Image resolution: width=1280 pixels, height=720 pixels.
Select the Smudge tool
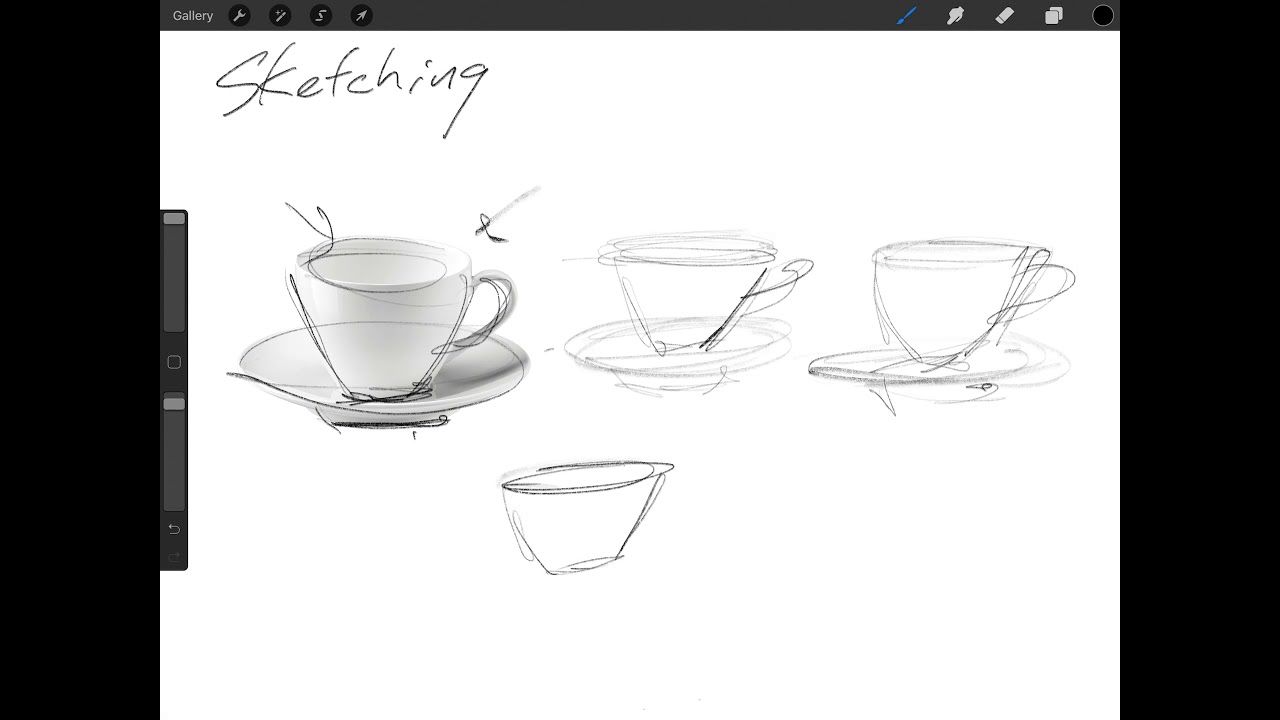(x=956, y=15)
